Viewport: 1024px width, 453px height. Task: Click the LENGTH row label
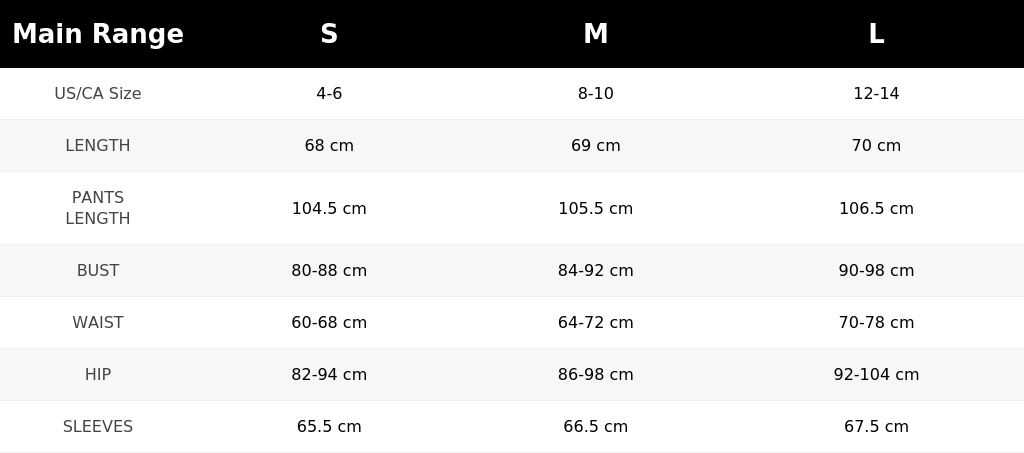click(x=98, y=146)
